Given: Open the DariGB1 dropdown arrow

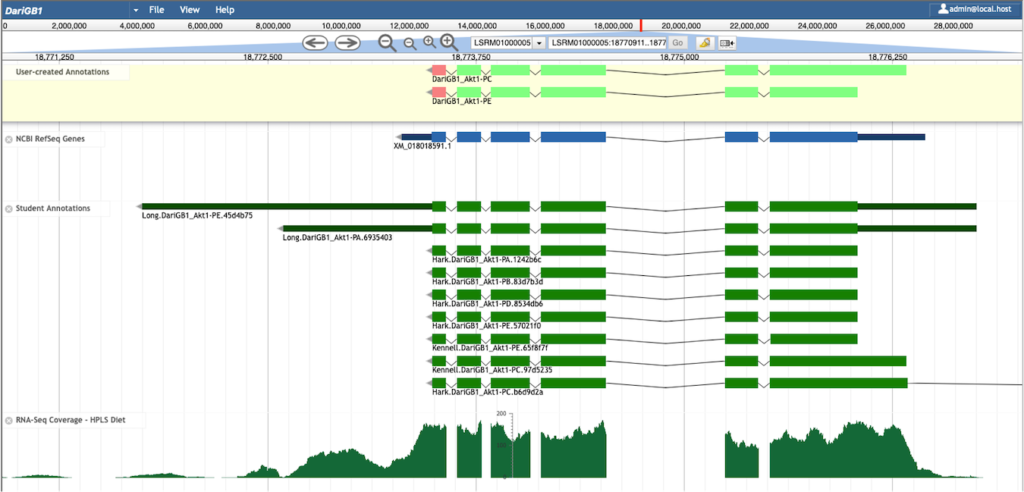Looking at the screenshot, I should [135, 9].
